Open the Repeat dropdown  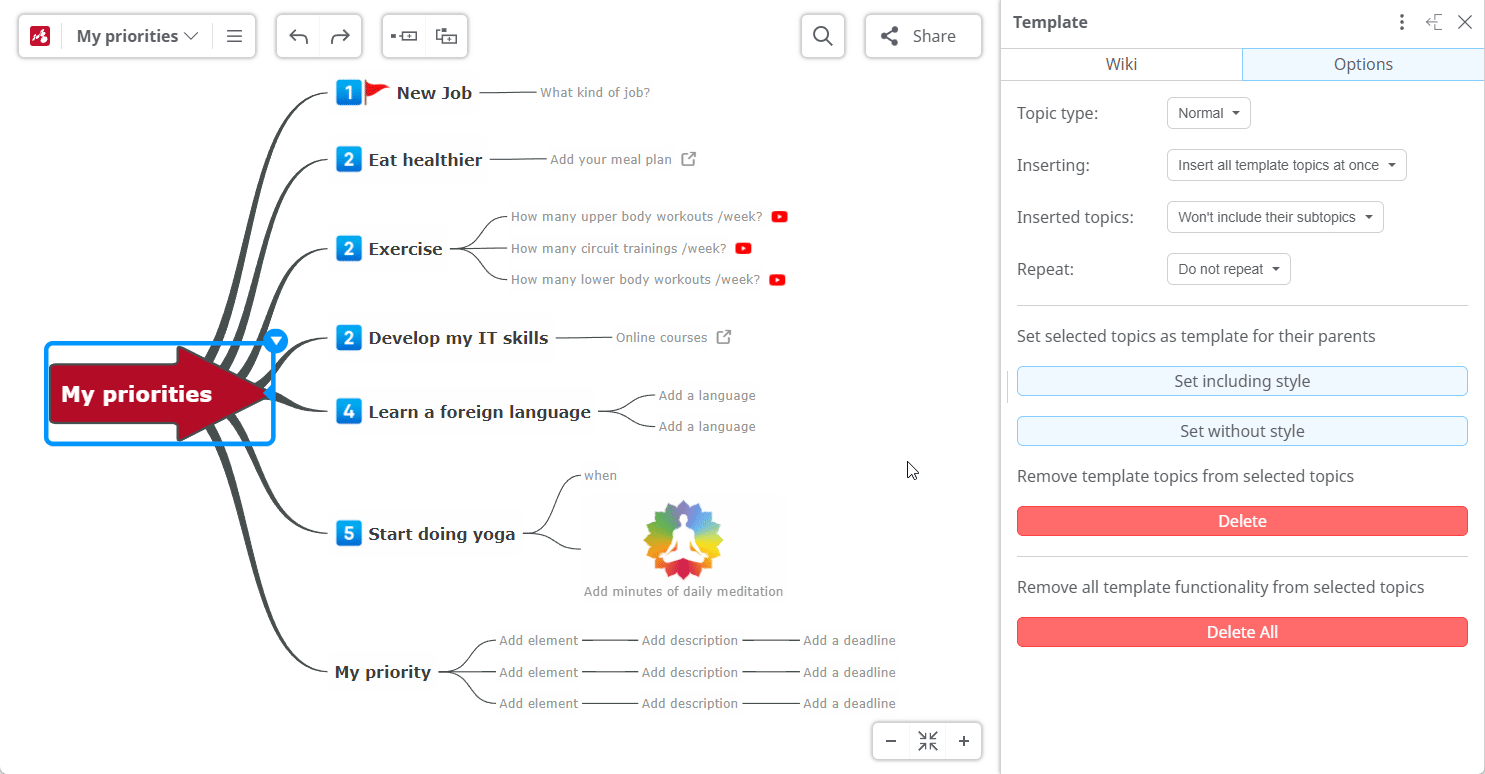[1228, 269]
